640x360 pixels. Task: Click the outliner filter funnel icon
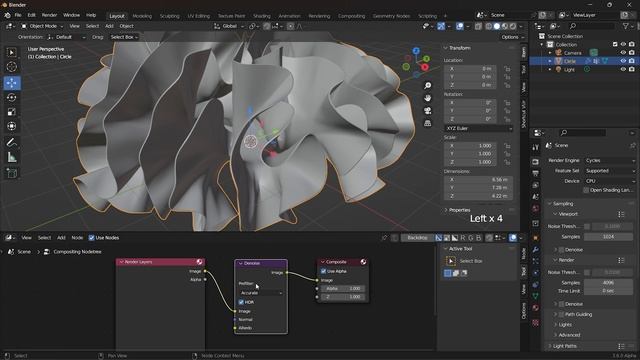point(625,26)
